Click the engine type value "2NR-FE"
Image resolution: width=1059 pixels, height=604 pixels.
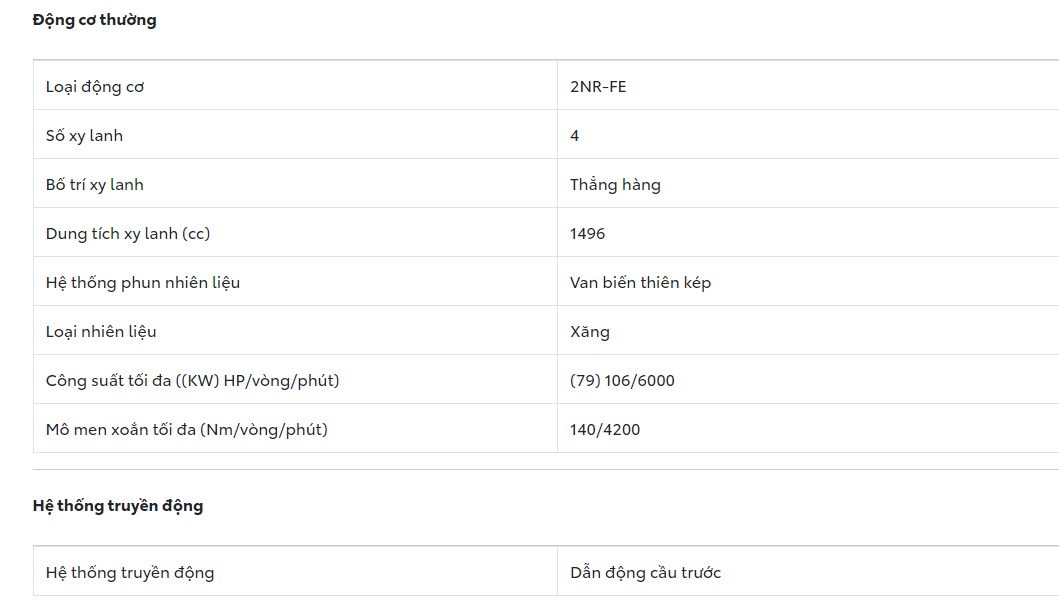pos(598,87)
